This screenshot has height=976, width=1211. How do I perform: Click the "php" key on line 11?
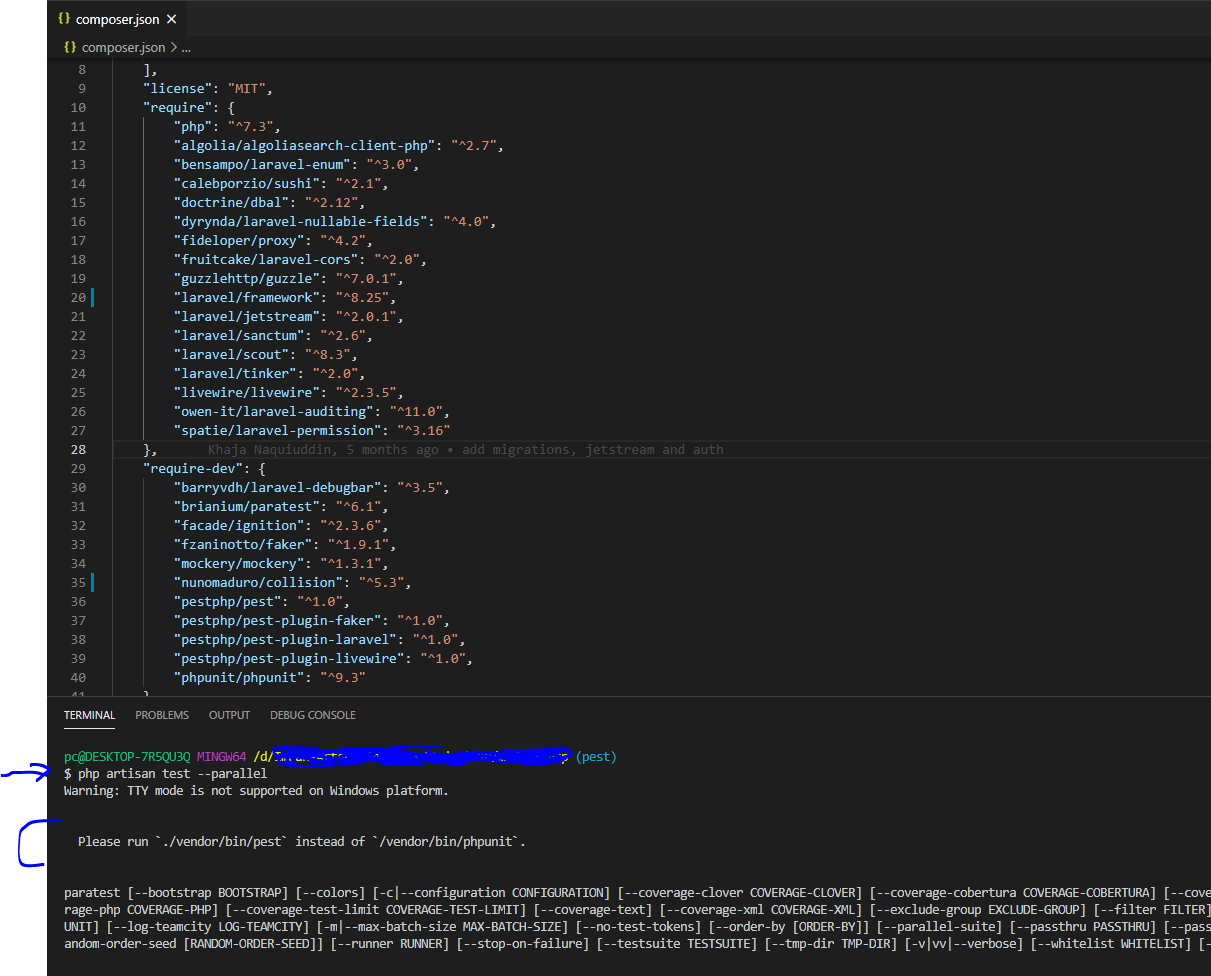[193, 126]
